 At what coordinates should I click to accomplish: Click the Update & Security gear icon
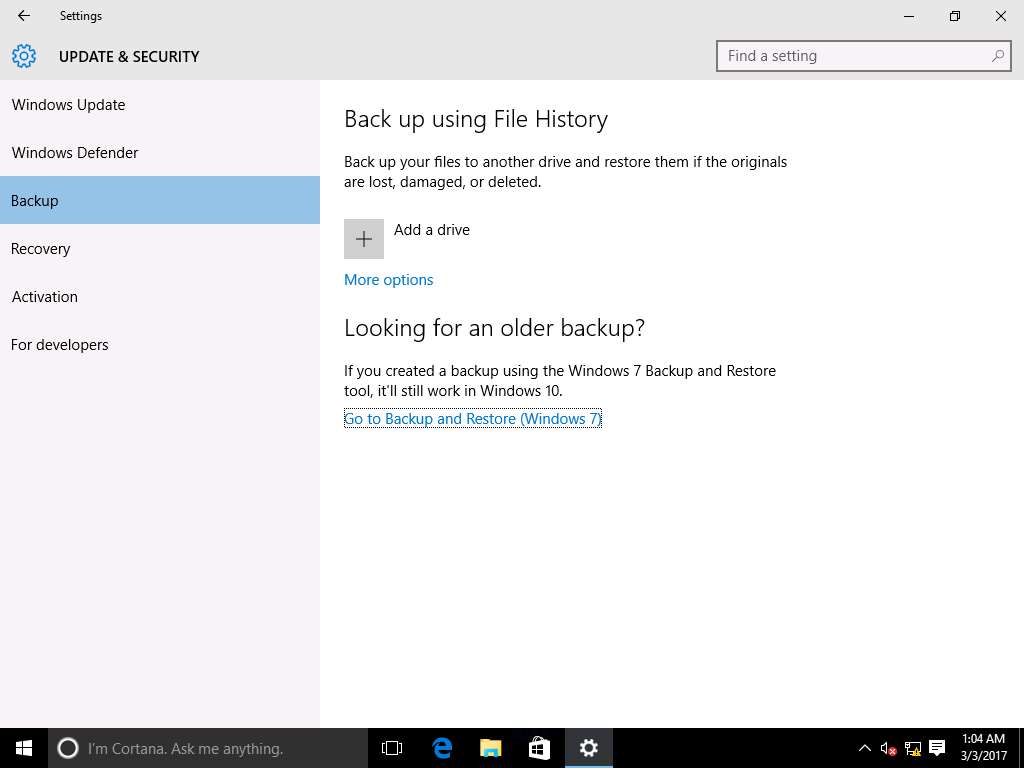[x=24, y=56]
